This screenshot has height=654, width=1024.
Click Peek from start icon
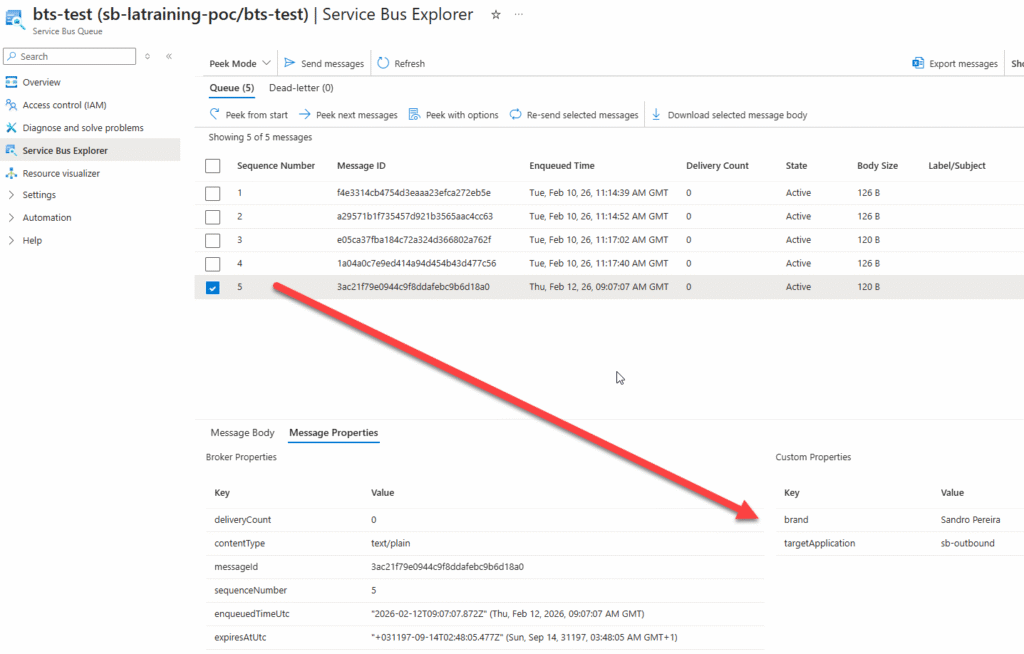pyautogui.click(x=215, y=115)
